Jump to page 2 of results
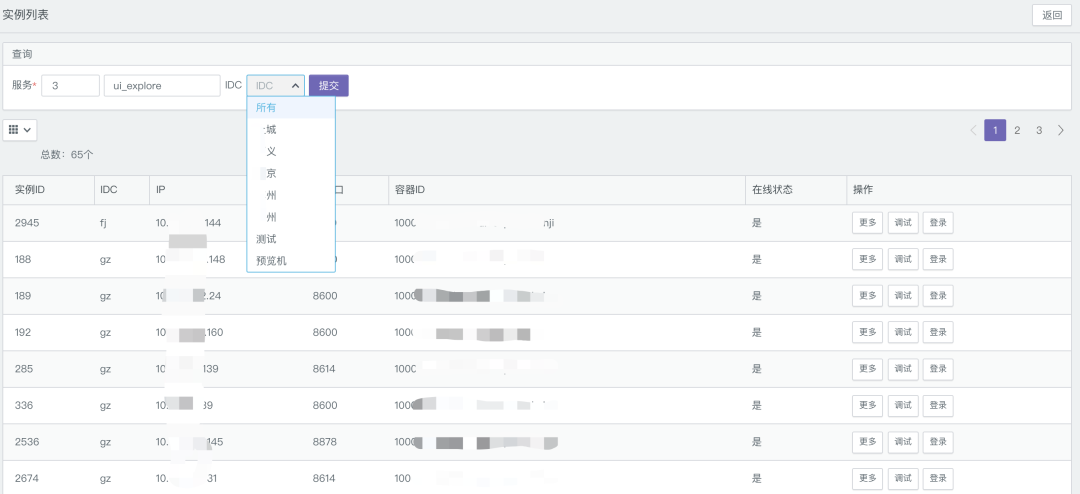This screenshot has width=1080, height=494. pos(1017,130)
